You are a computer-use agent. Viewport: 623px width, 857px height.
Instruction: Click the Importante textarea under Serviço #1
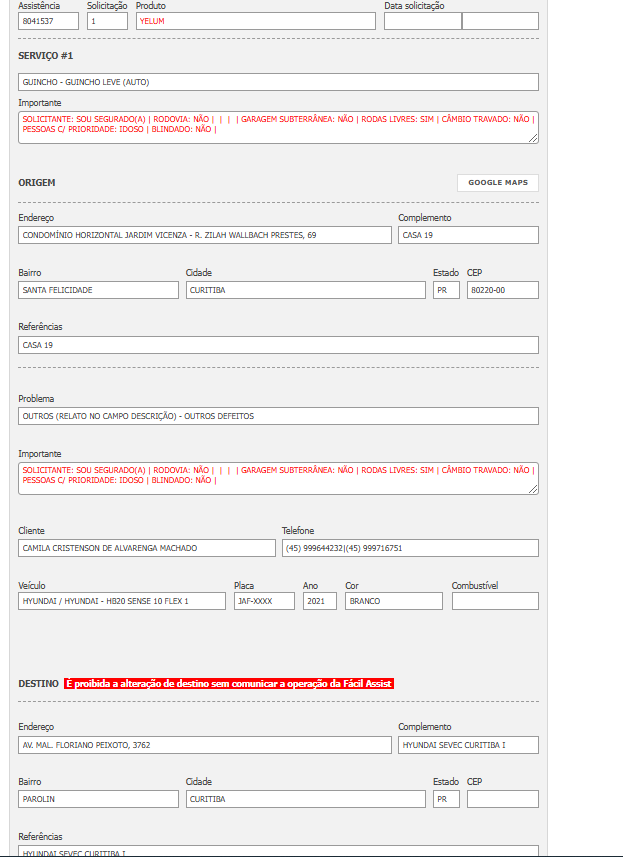tap(278, 127)
